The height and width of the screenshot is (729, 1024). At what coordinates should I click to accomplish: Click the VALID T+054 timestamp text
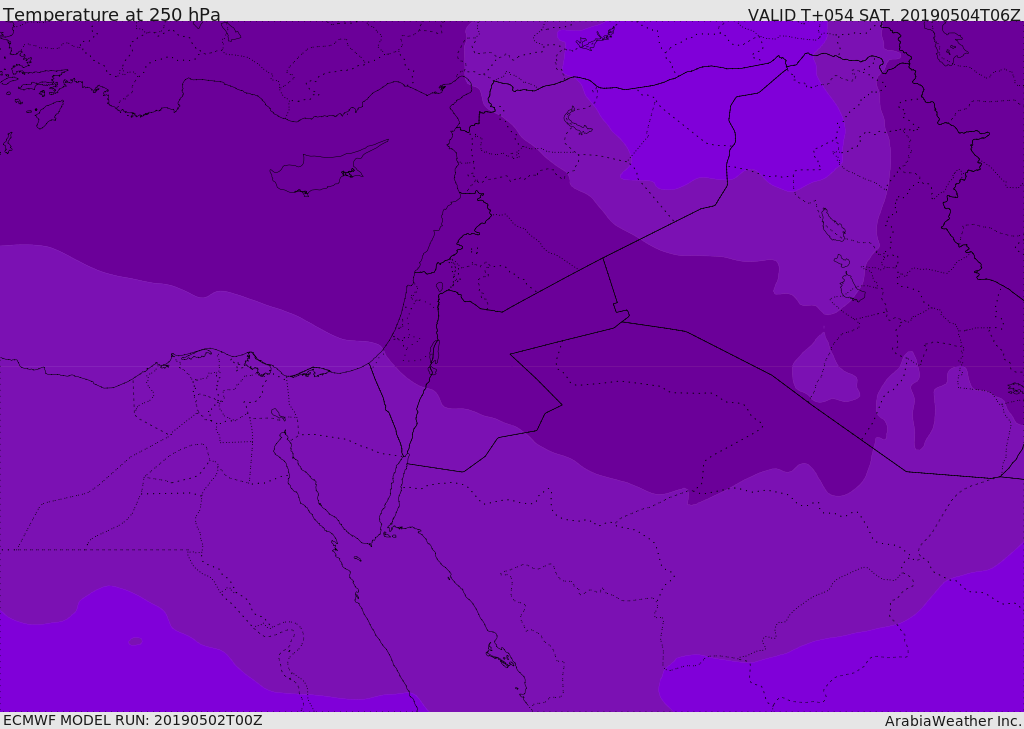pyautogui.click(x=883, y=14)
